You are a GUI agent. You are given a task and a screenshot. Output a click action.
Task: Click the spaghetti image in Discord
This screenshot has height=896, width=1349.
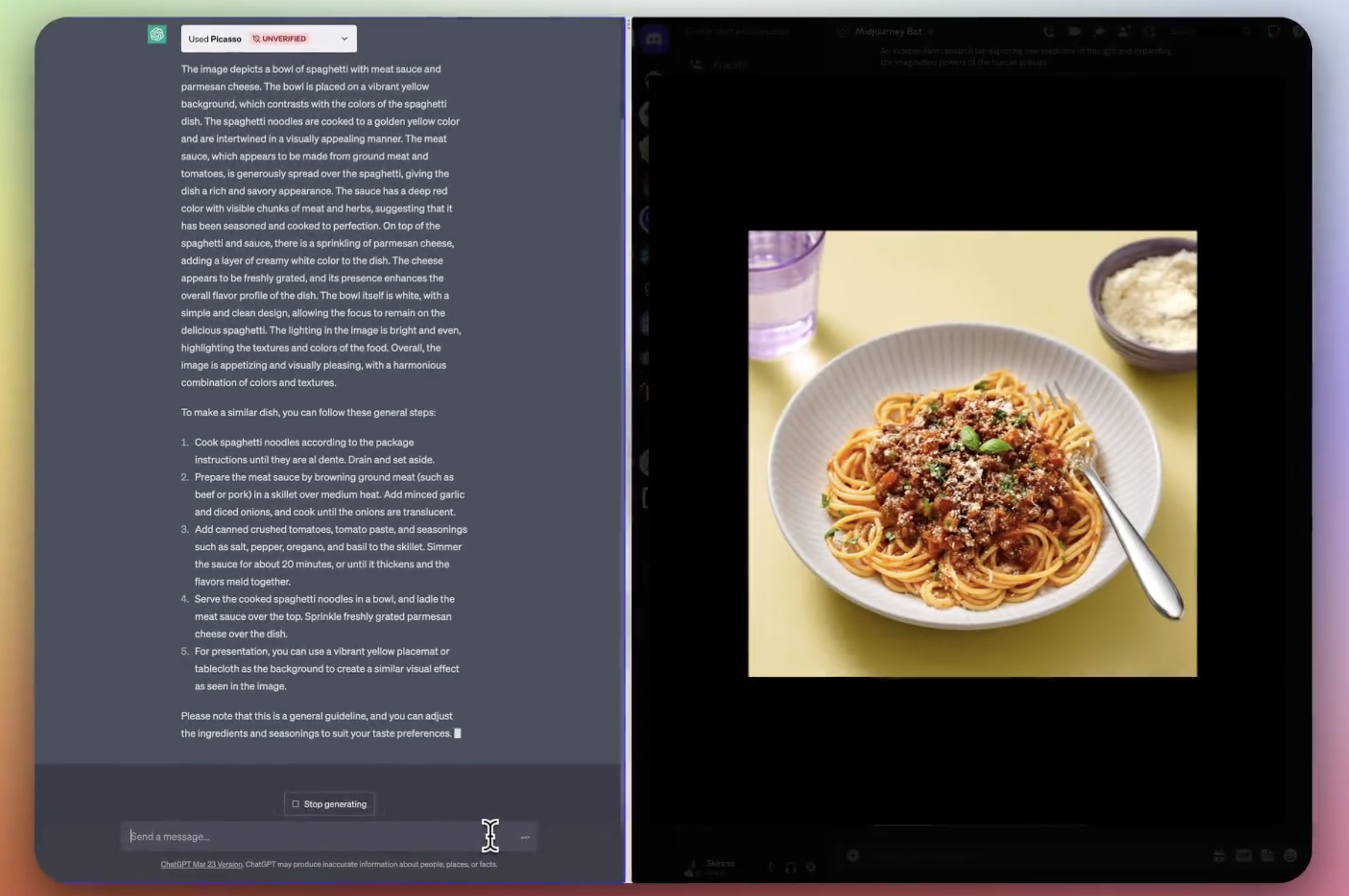[x=972, y=453]
